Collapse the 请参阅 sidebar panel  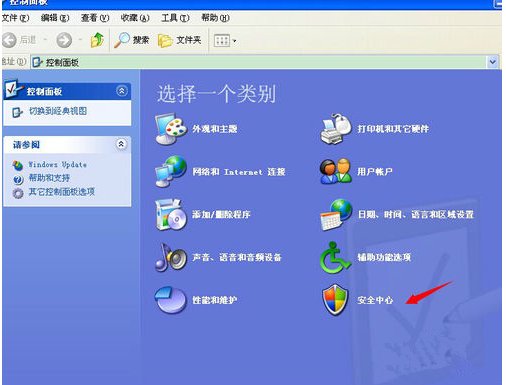point(121,144)
